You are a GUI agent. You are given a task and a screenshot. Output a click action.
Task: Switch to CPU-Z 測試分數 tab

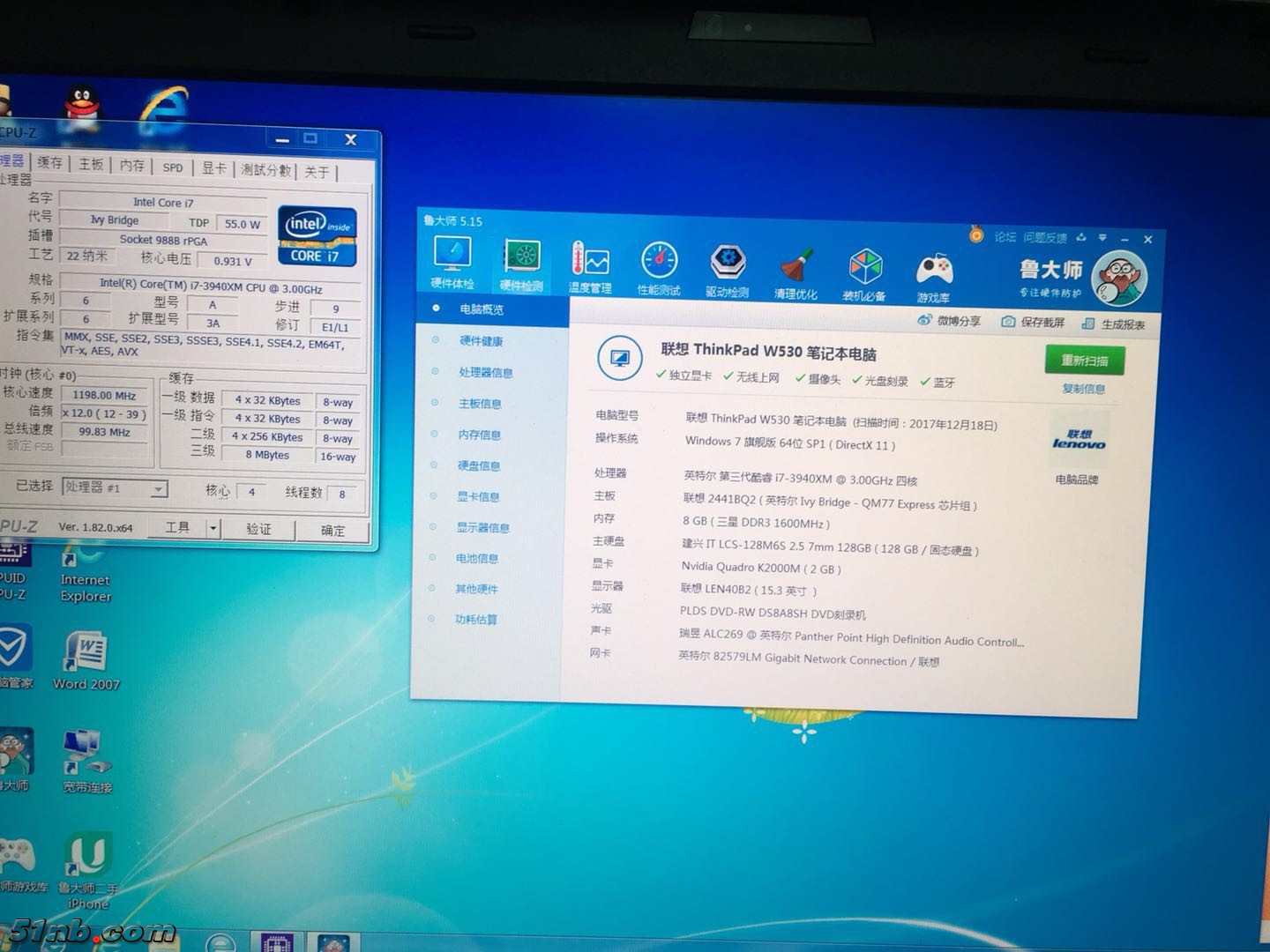266,169
